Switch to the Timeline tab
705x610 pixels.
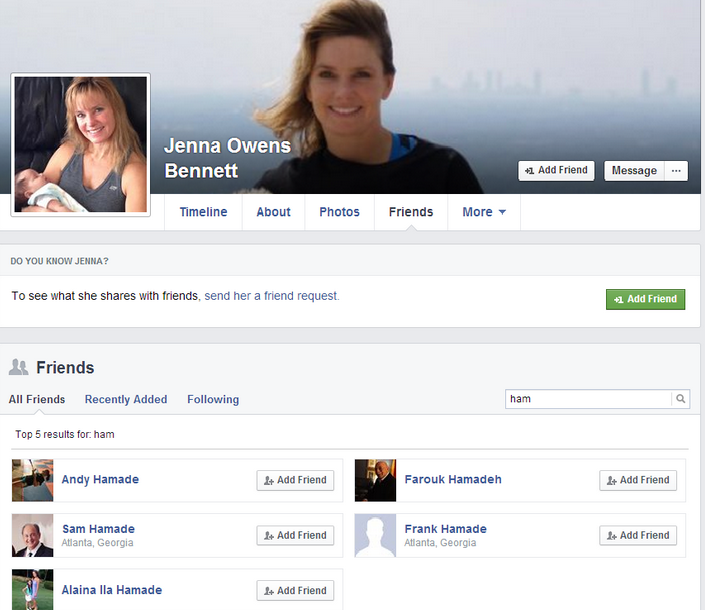coord(203,212)
